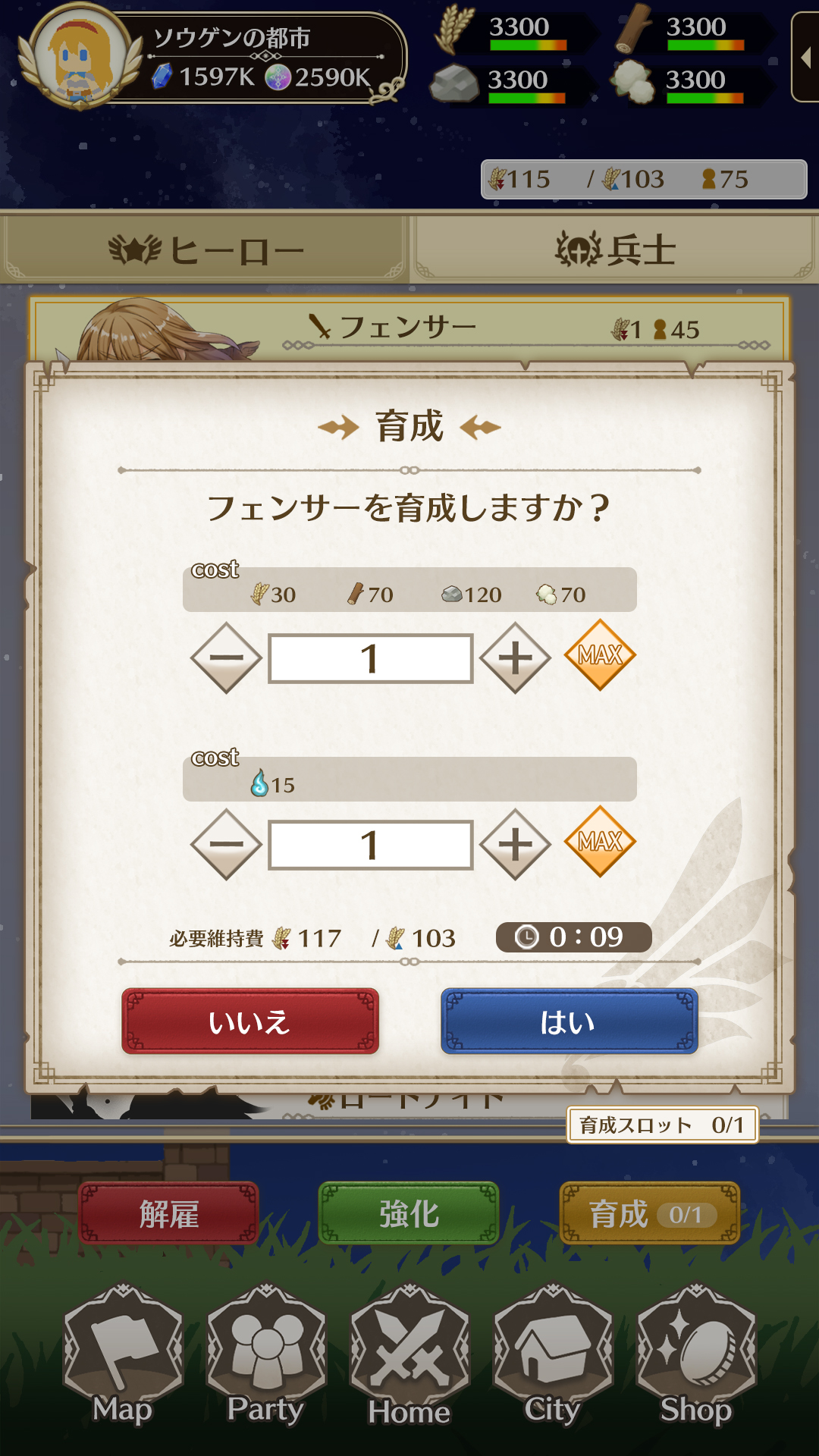Select the first quantity input field
The width and height of the screenshot is (819, 1456).
coord(371,658)
